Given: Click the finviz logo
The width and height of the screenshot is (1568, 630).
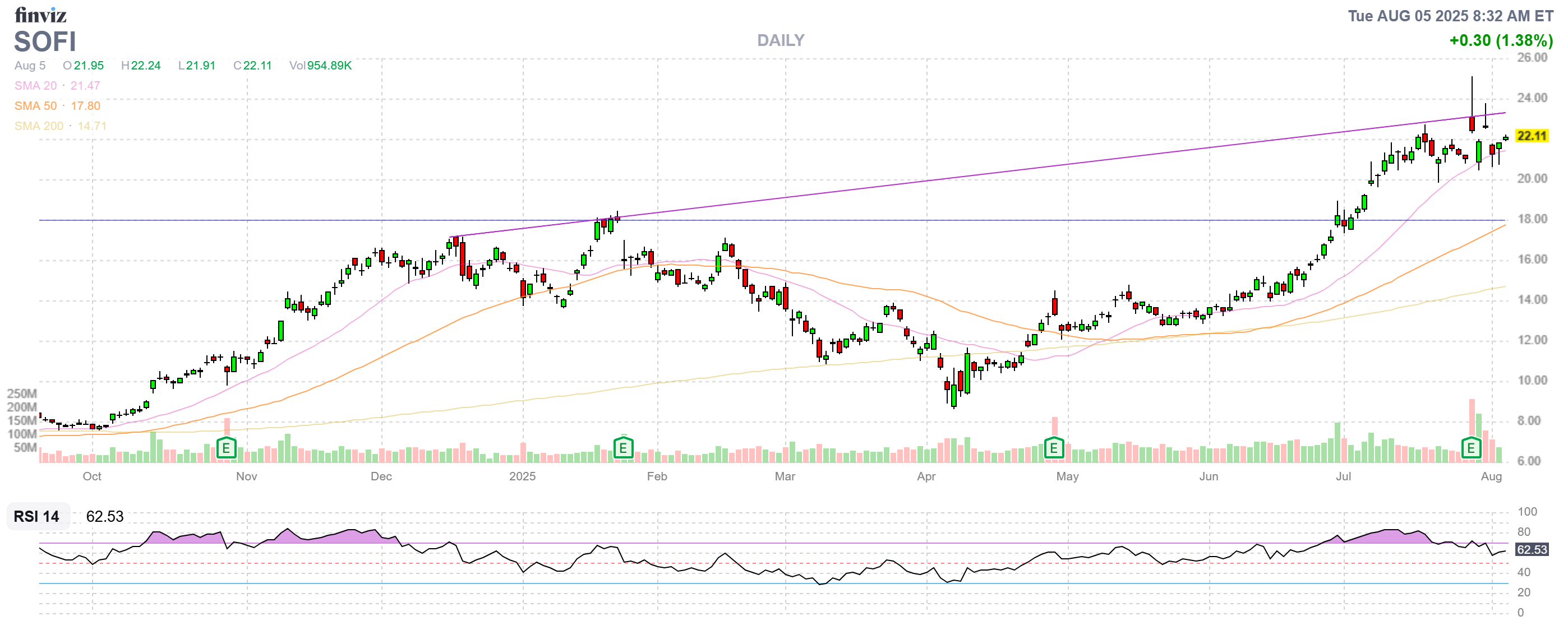Looking at the screenshot, I should pos(40,15).
